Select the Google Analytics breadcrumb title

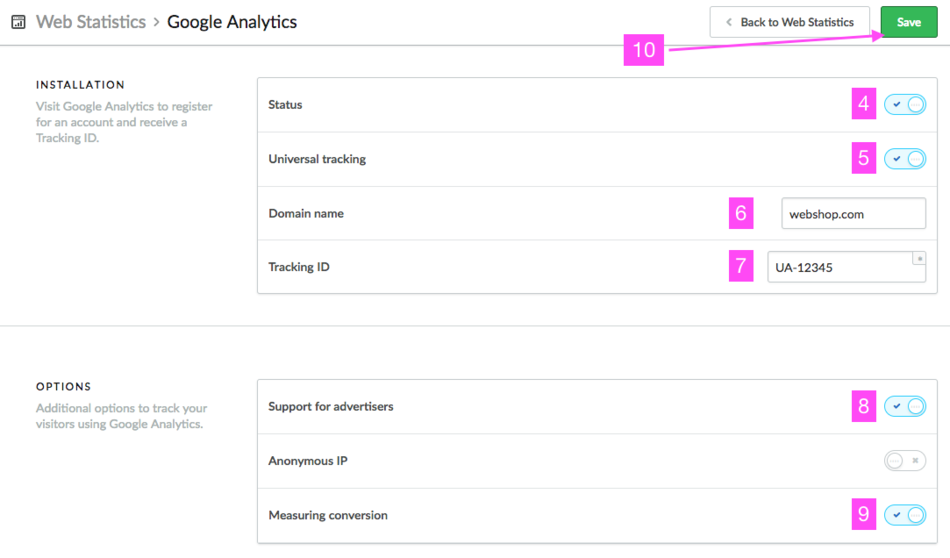click(232, 22)
